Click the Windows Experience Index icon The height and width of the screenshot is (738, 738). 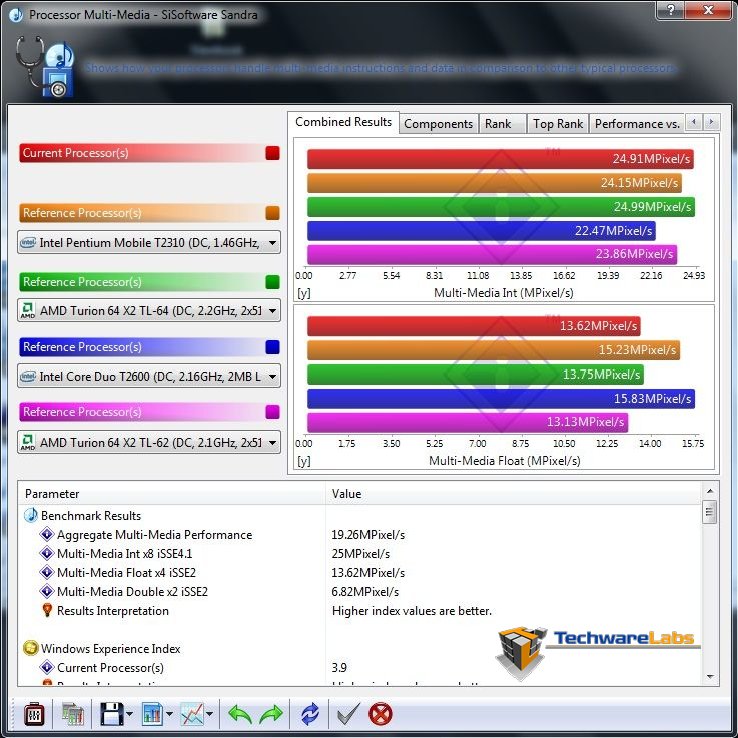(x=31, y=648)
